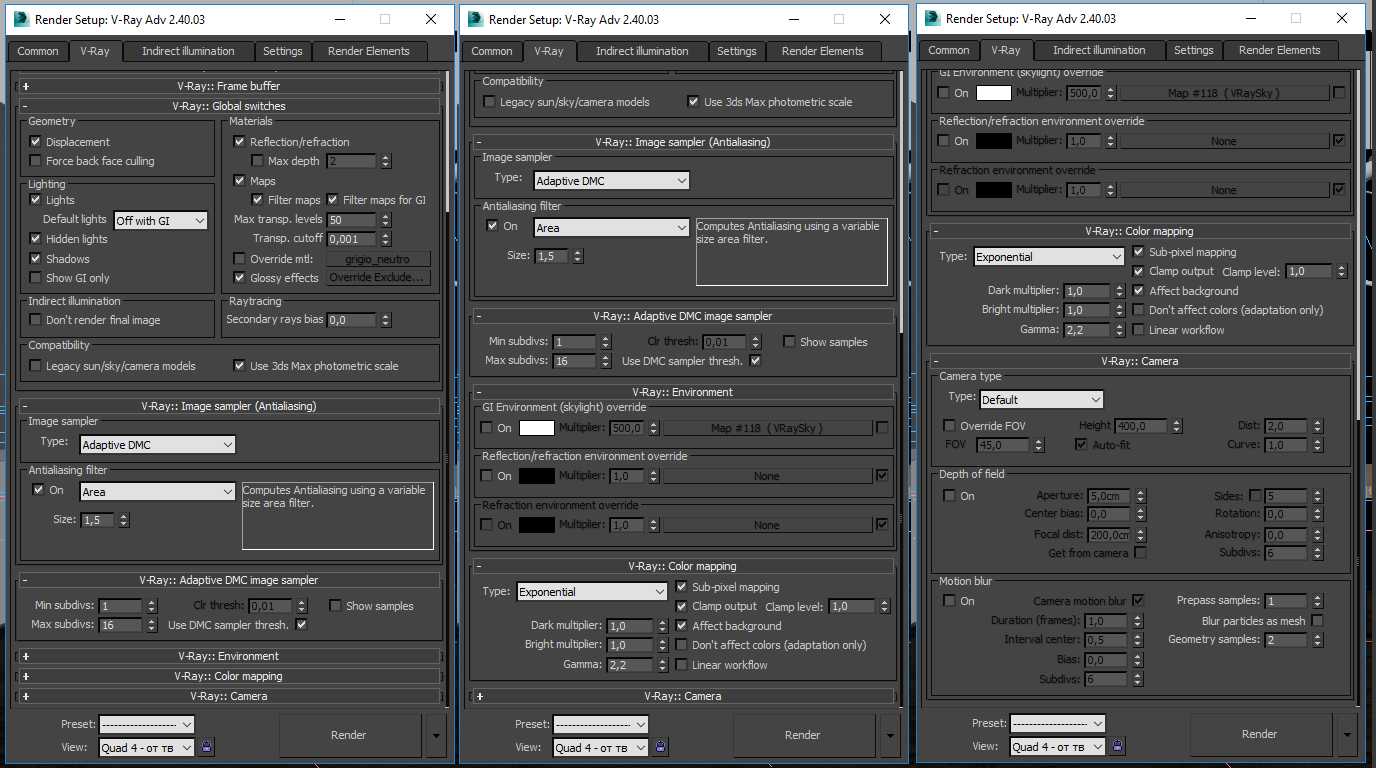The height and width of the screenshot is (768, 1376).
Task: Toggle Glossy effects checkbox in left window
Action: (240, 278)
